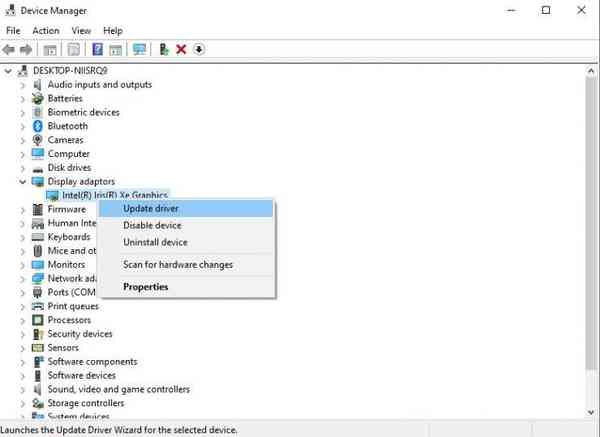
Task: Click the red X uninstall device icon
Action: click(181, 49)
